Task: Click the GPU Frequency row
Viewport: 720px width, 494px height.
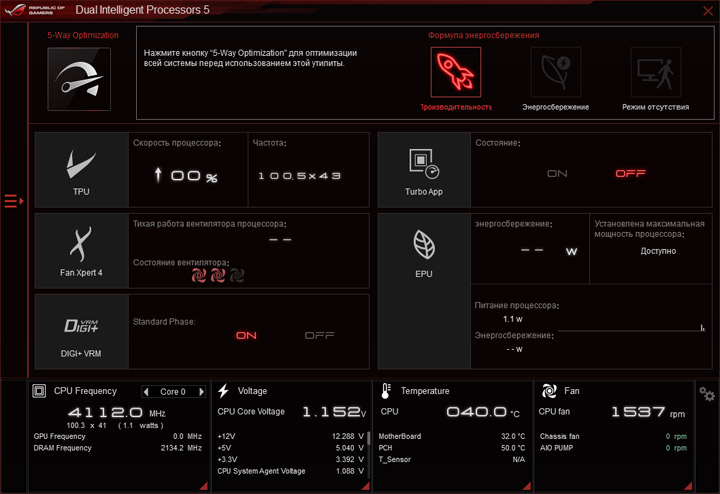Action: pyautogui.click(x=118, y=436)
